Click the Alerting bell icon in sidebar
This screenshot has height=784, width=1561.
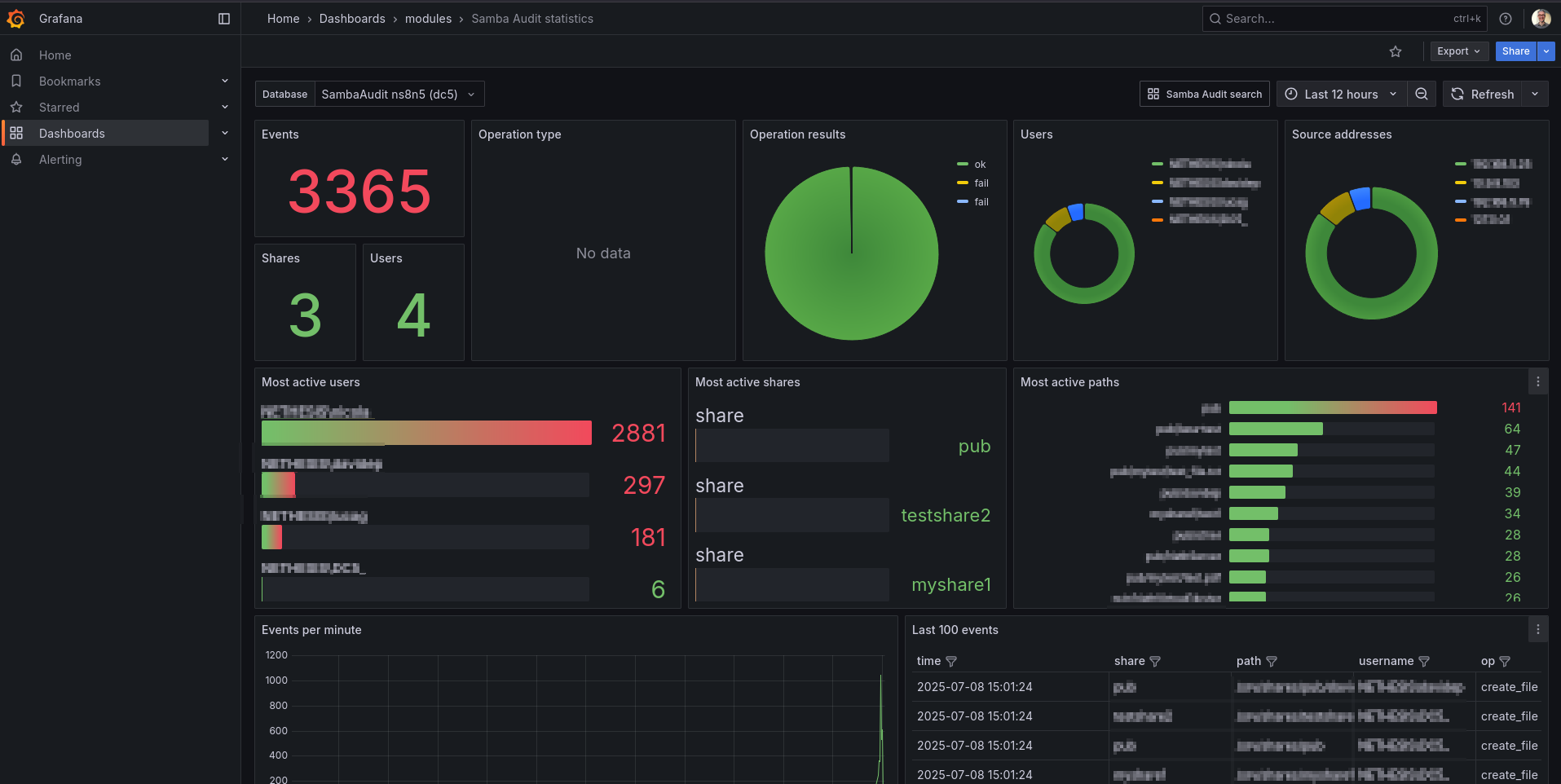(16, 160)
